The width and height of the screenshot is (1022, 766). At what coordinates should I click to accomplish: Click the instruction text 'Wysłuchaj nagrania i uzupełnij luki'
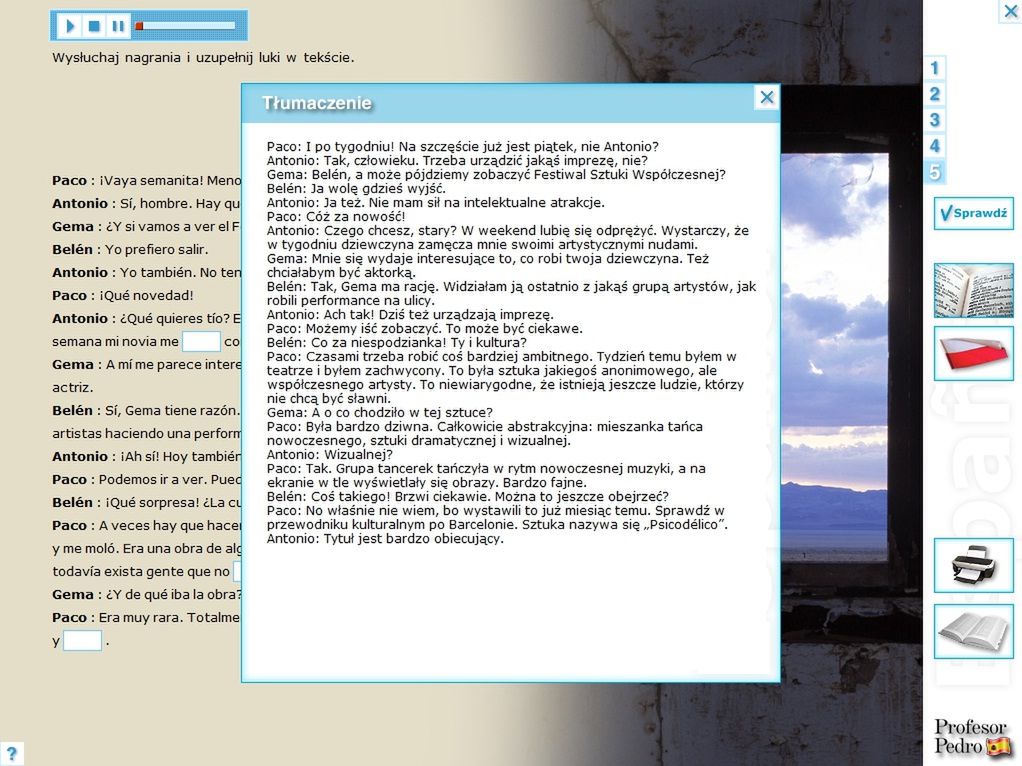pyautogui.click(x=203, y=57)
